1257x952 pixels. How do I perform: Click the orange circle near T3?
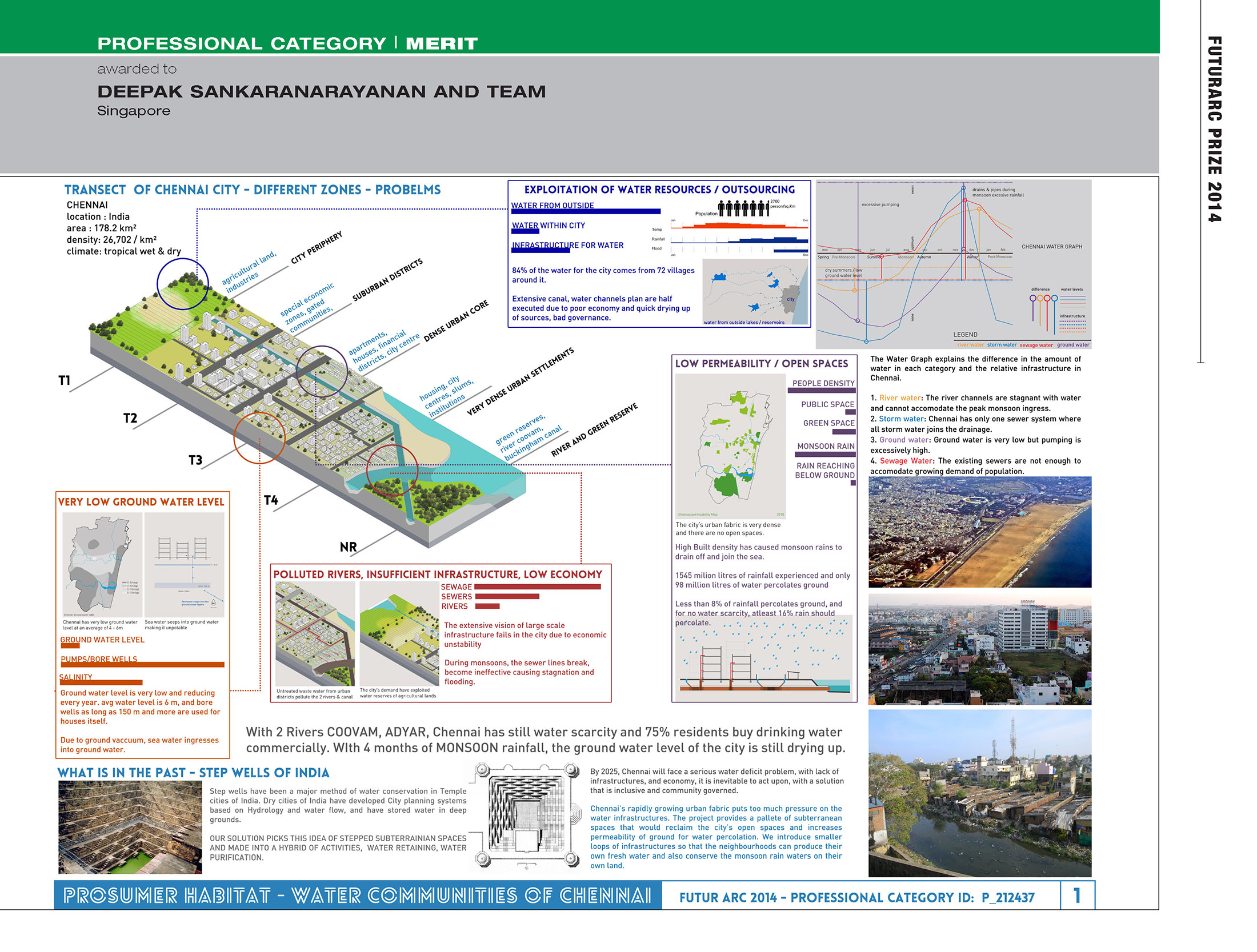(259, 437)
